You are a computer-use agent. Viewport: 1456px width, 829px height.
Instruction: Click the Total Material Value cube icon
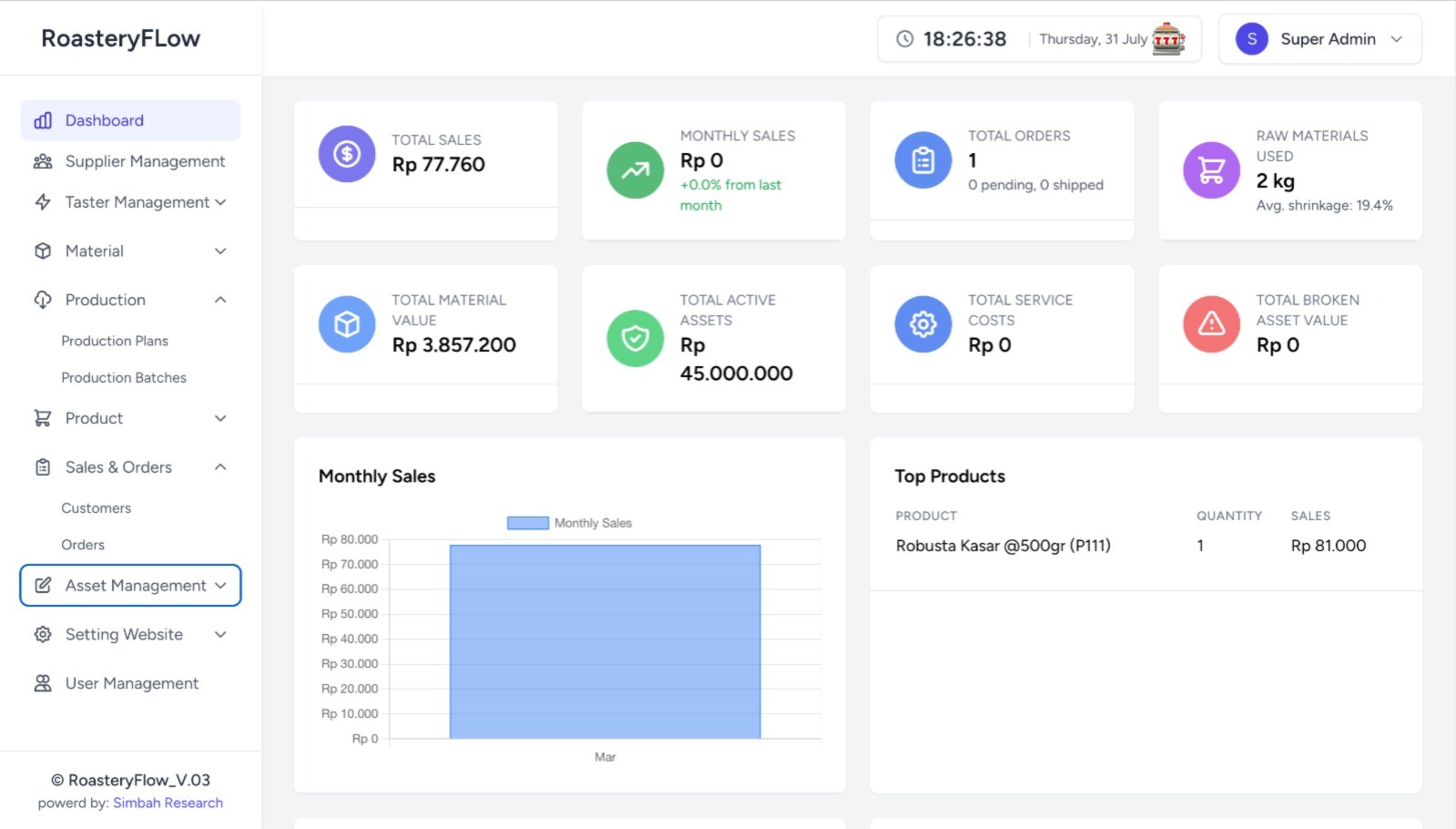coord(346,324)
